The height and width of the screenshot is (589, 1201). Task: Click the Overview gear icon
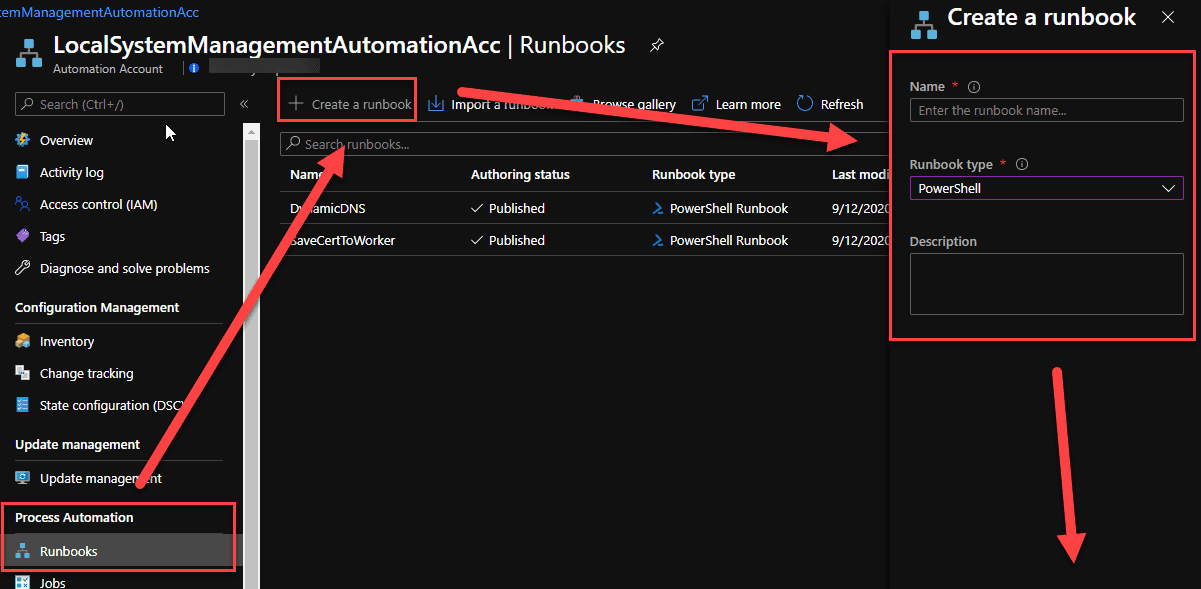point(23,141)
